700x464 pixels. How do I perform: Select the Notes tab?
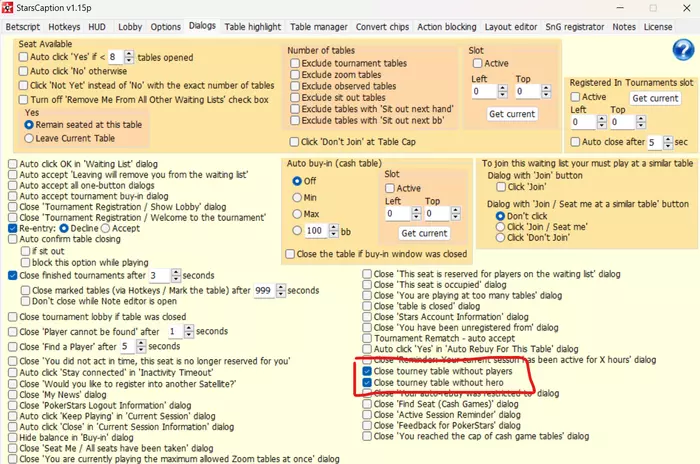pos(624,27)
